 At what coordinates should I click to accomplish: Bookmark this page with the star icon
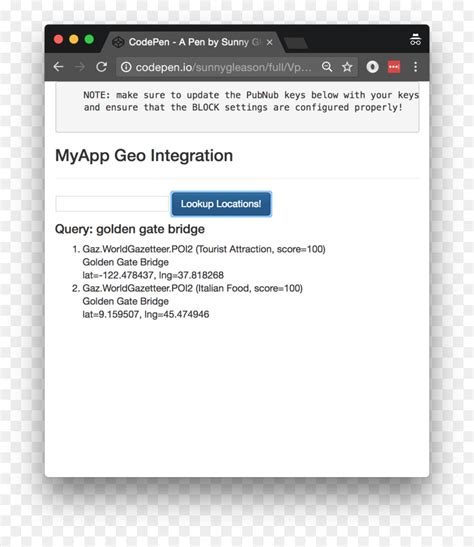click(x=347, y=67)
